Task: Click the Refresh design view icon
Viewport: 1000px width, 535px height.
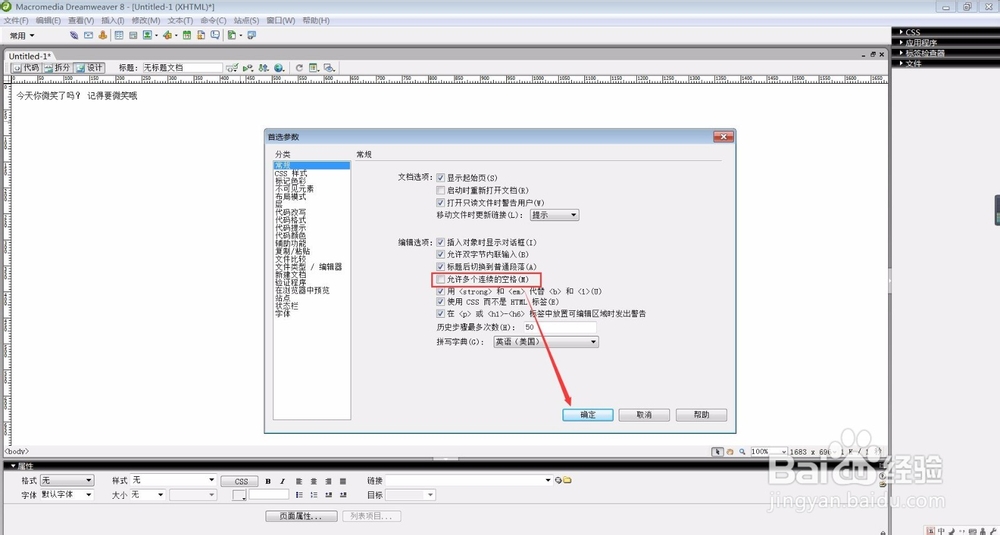Action: [x=298, y=68]
